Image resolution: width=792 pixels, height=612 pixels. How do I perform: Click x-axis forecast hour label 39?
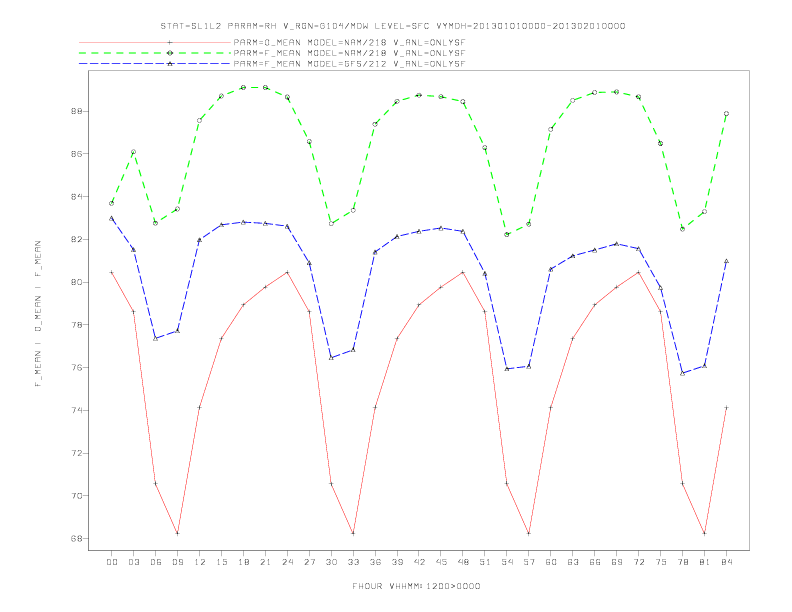(397, 562)
